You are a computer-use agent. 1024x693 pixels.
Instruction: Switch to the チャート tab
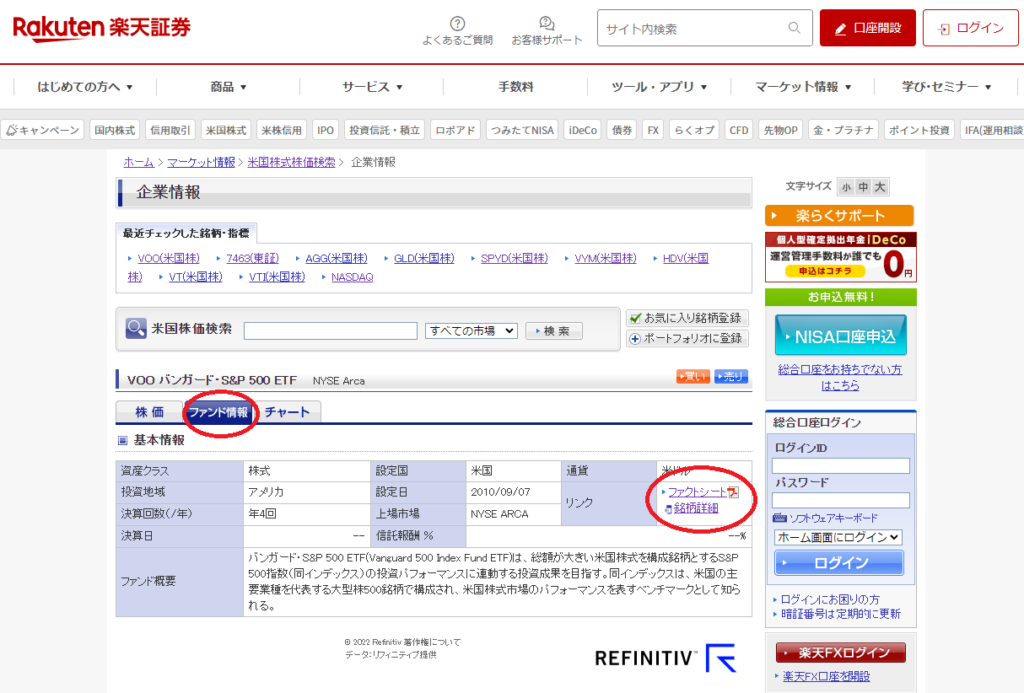click(287, 412)
